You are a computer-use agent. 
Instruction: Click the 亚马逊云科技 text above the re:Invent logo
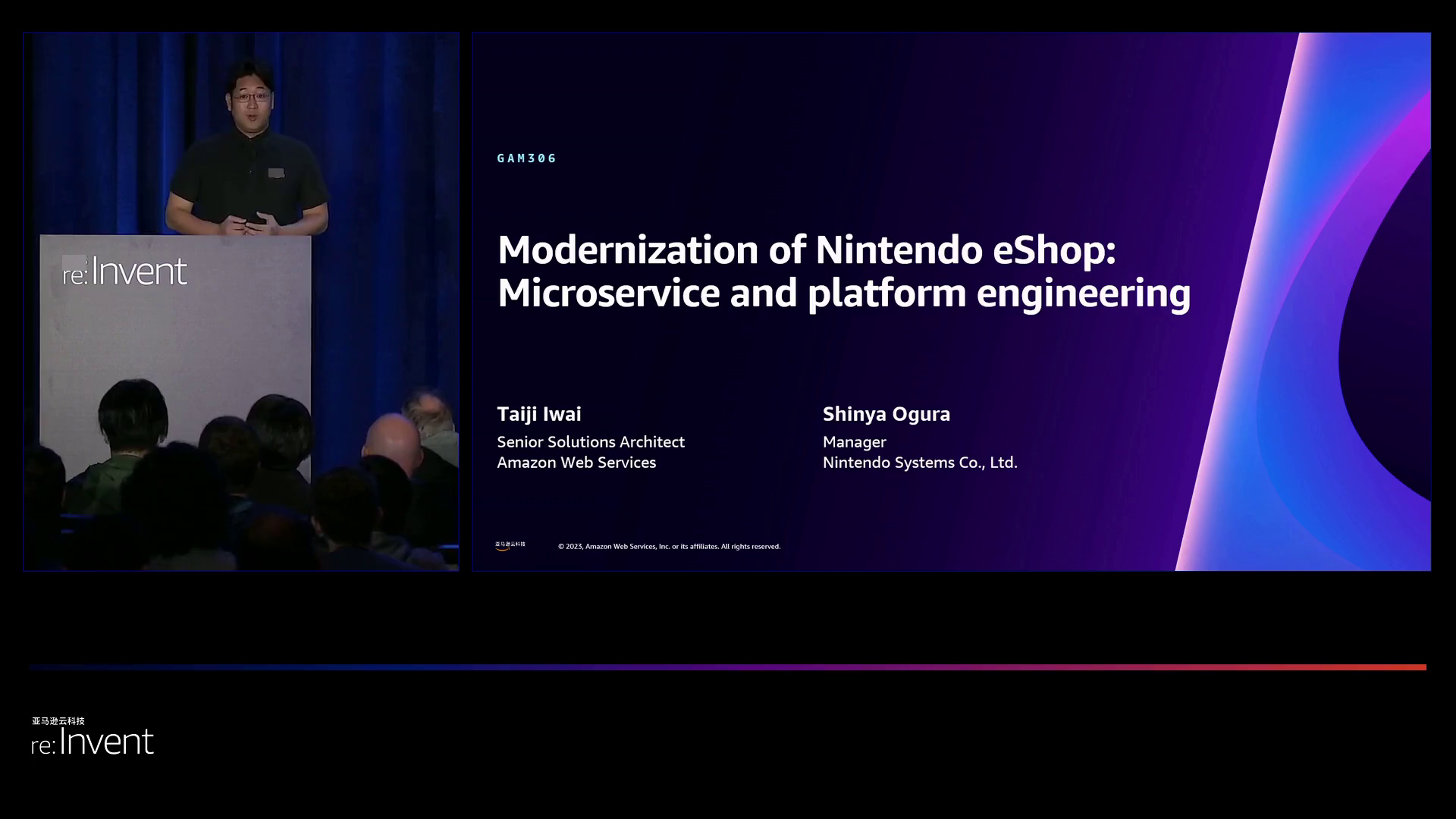point(58,721)
